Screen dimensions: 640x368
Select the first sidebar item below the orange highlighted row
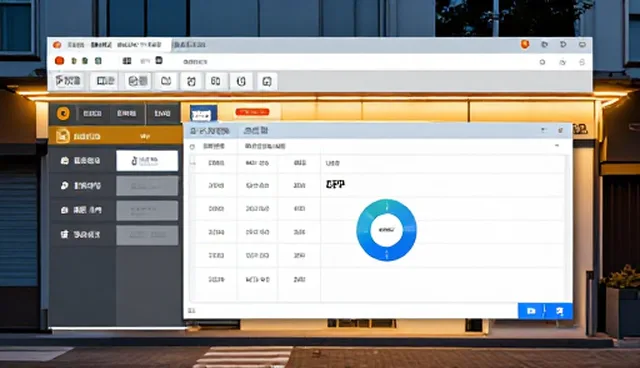[x=81, y=161]
